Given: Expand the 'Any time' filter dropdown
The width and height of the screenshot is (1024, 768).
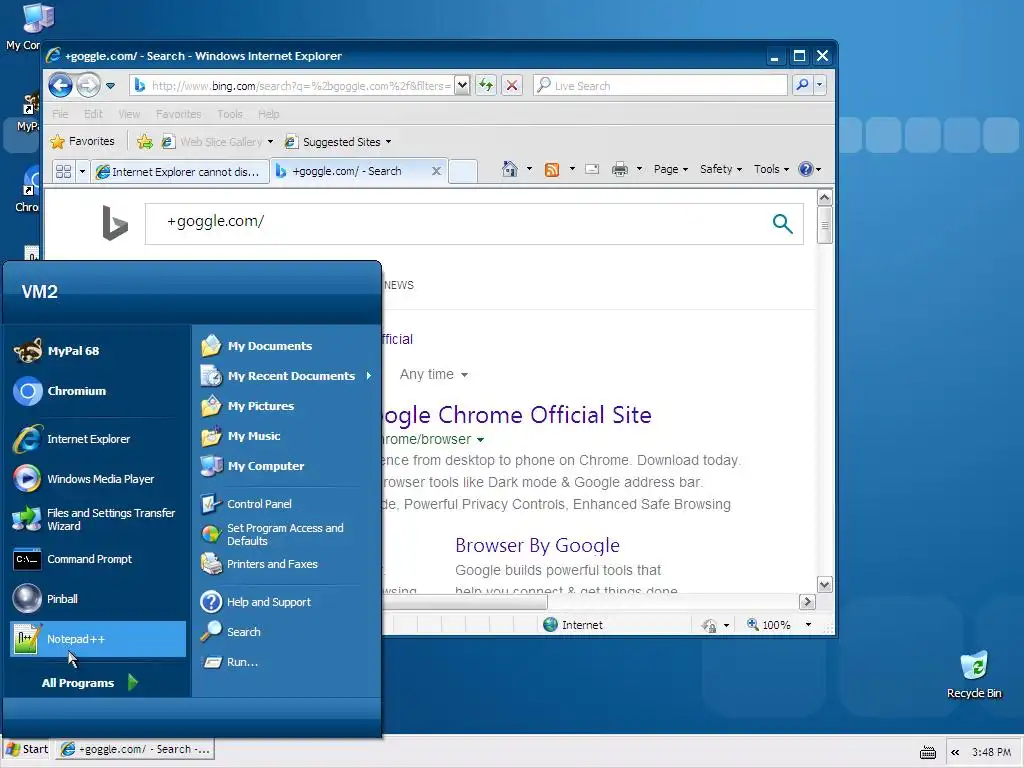Looking at the screenshot, I should tap(434, 374).
